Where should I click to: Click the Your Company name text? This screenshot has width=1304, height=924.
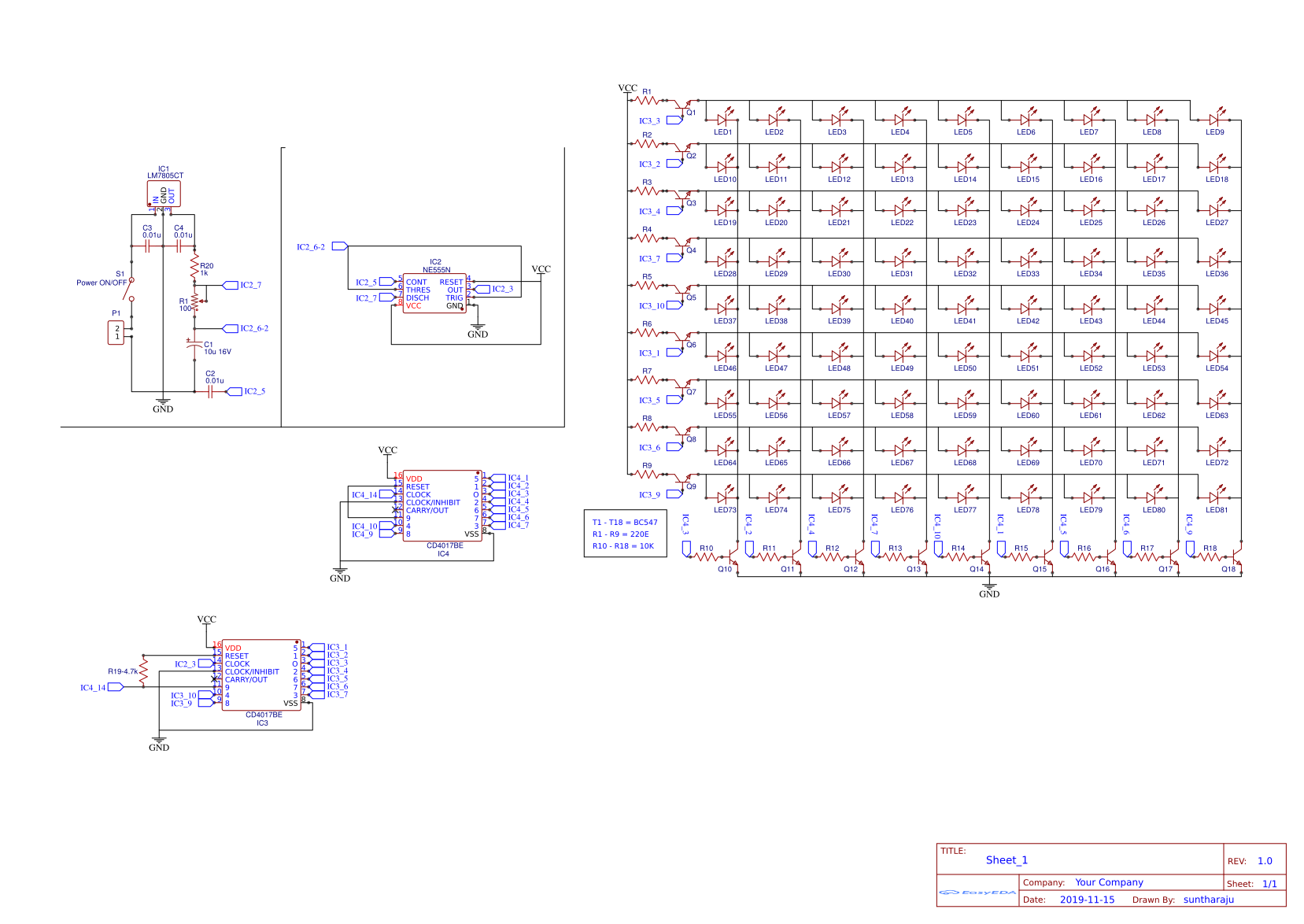[x=1110, y=882]
